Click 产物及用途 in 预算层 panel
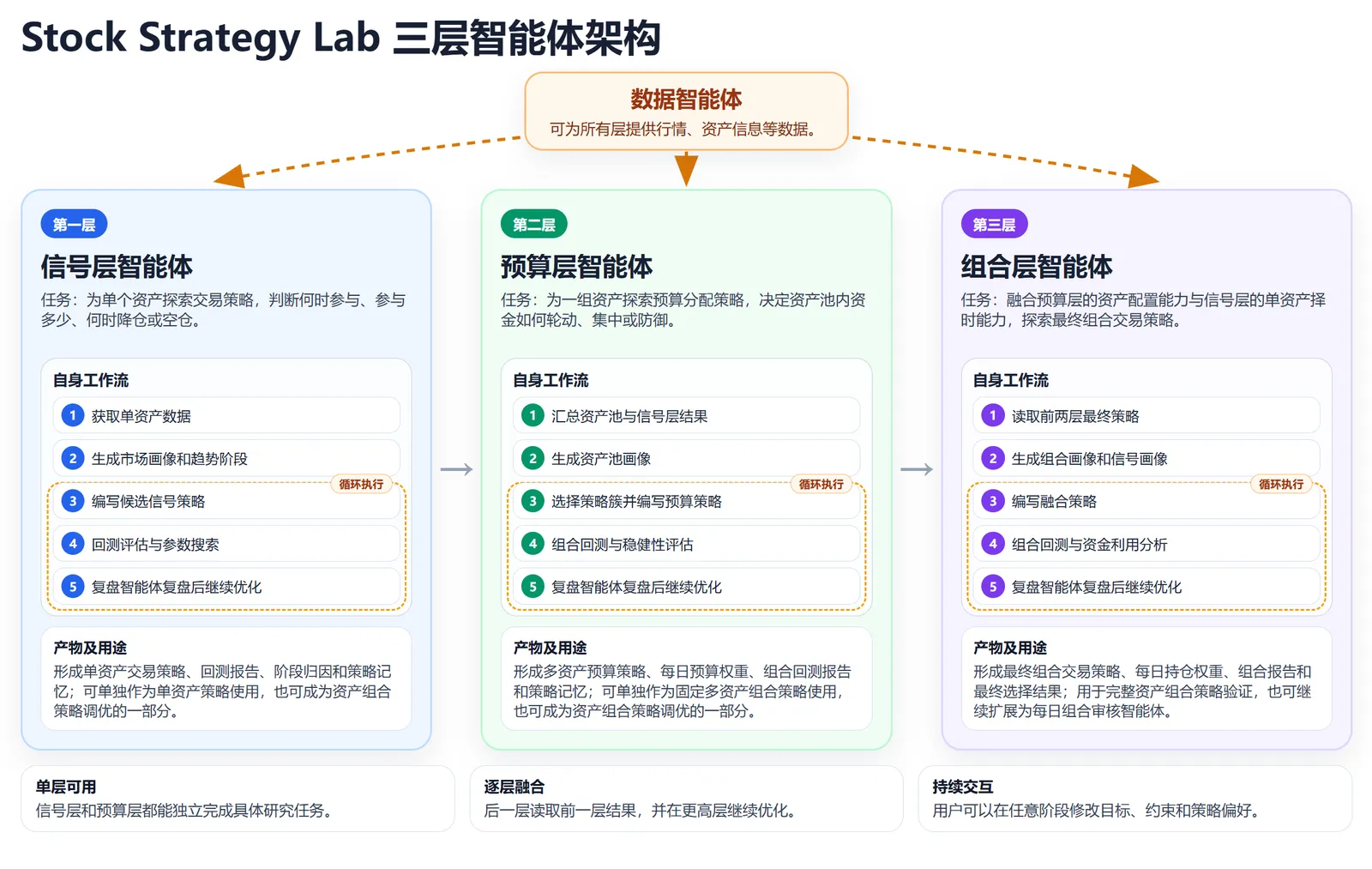 coord(550,648)
